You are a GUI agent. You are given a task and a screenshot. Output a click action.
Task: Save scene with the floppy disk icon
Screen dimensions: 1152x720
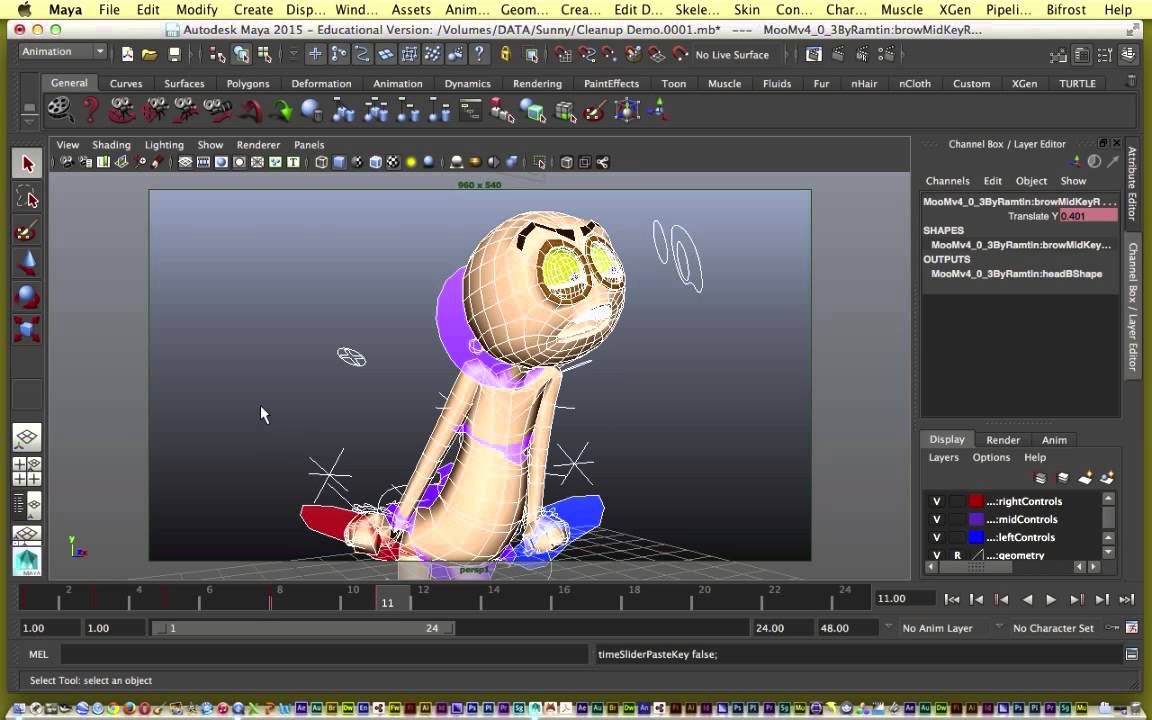tap(174, 54)
